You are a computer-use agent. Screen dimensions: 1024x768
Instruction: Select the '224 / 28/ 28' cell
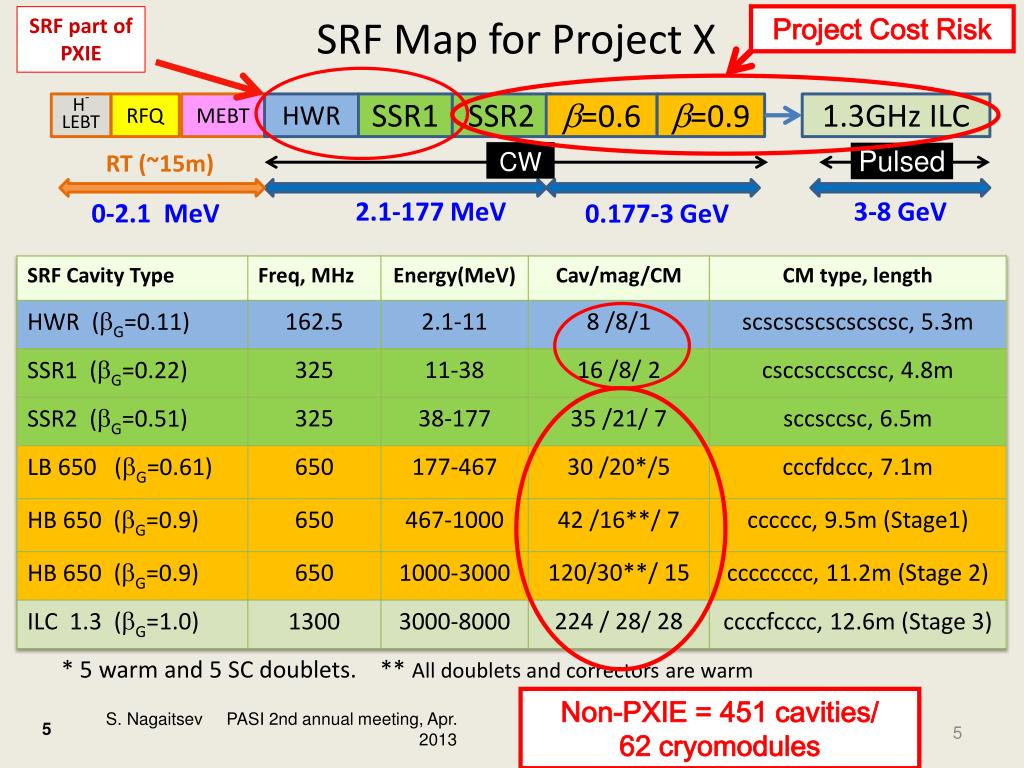pos(618,622)
